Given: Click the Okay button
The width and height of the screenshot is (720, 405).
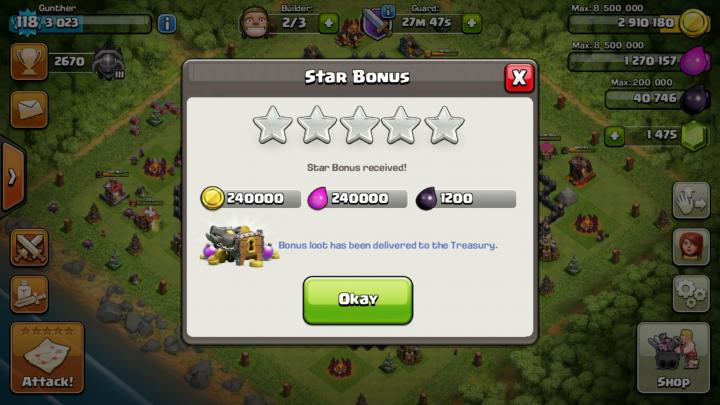Looking at the screenshot, I should 358,300.
